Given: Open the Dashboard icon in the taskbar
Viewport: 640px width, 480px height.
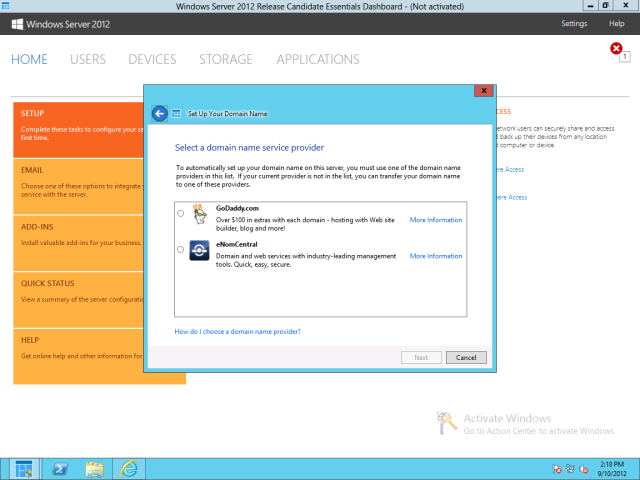Looking at the screenshot, I should coord(24,469).
